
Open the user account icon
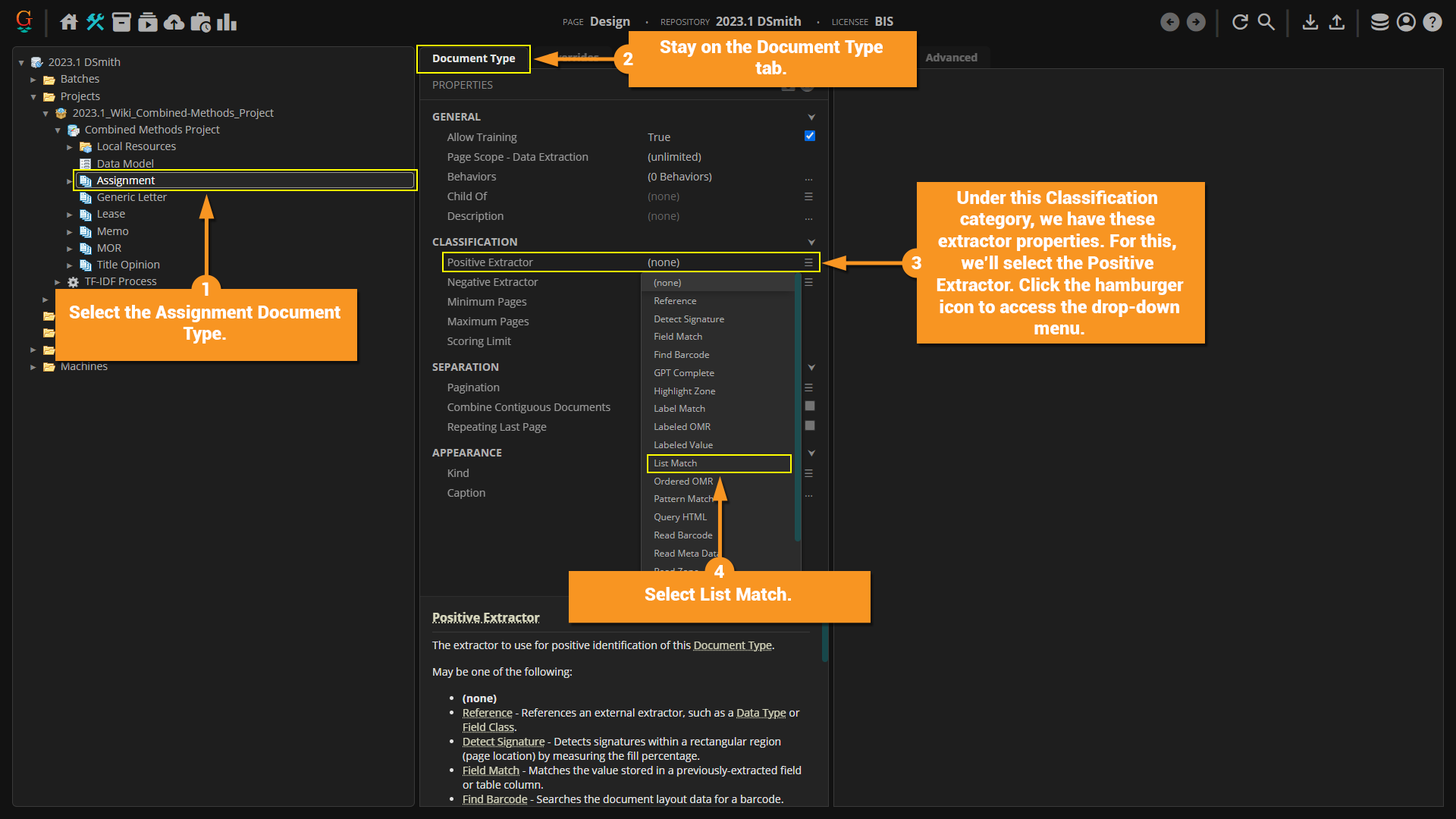pyautogui.click(x=1406, y=22)
